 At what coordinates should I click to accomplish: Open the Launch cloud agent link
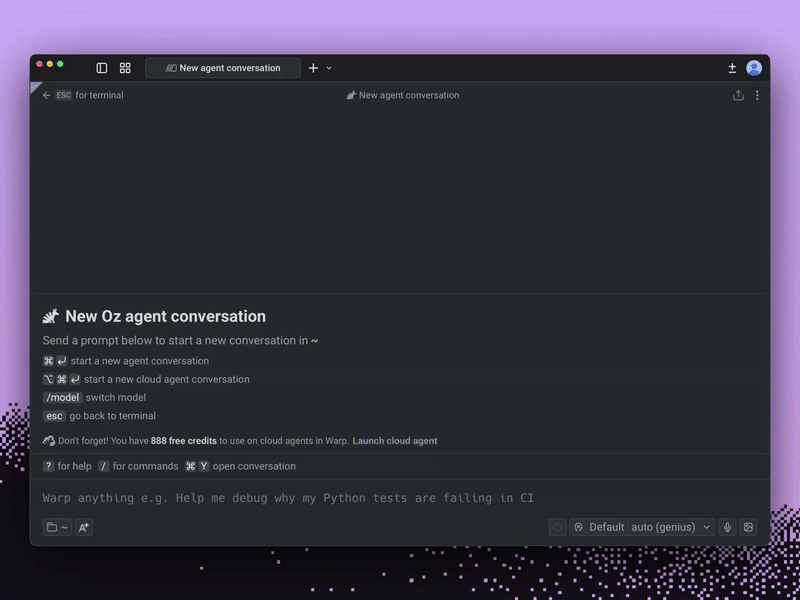395,441
